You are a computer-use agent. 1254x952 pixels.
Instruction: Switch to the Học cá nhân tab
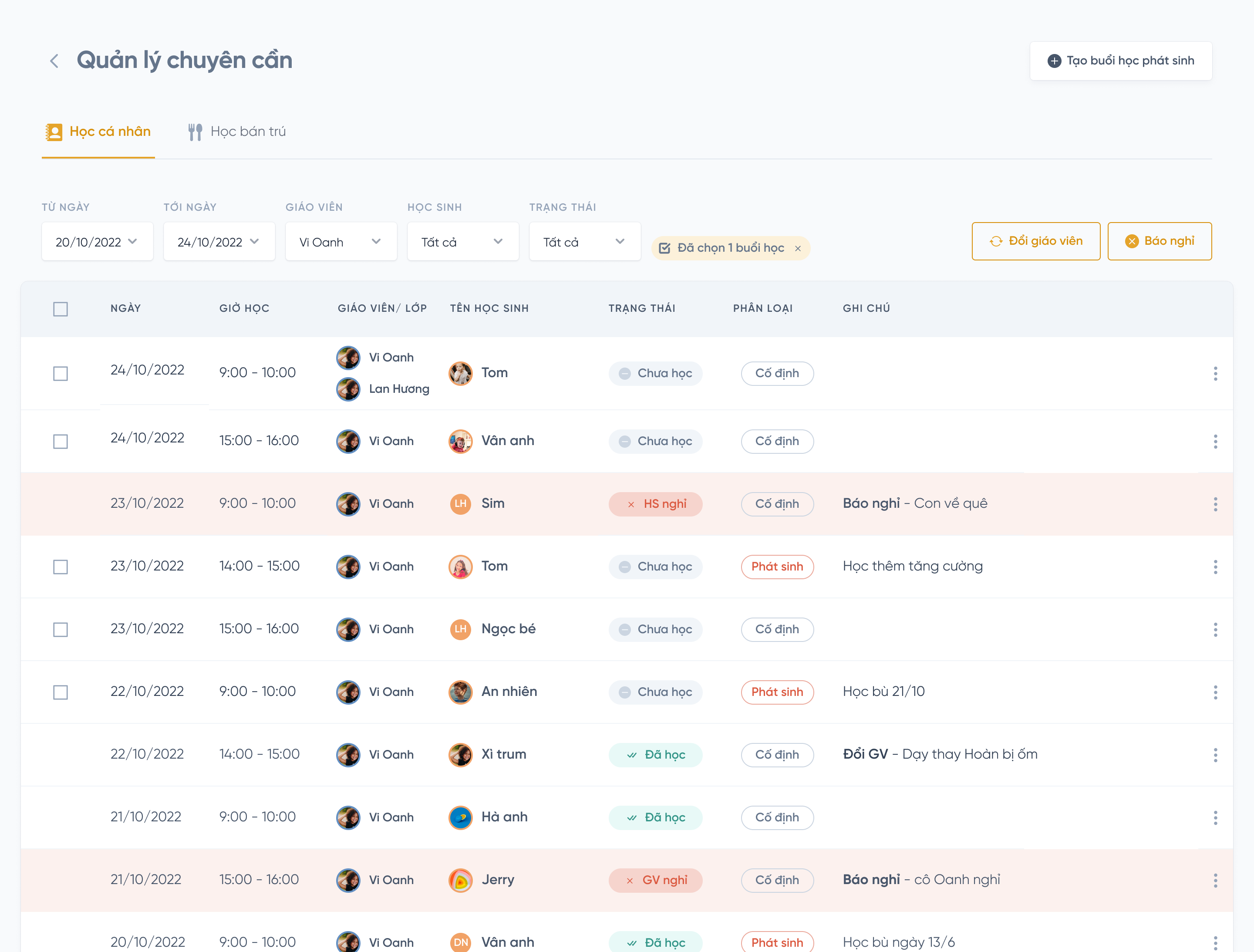coord(98,132)
